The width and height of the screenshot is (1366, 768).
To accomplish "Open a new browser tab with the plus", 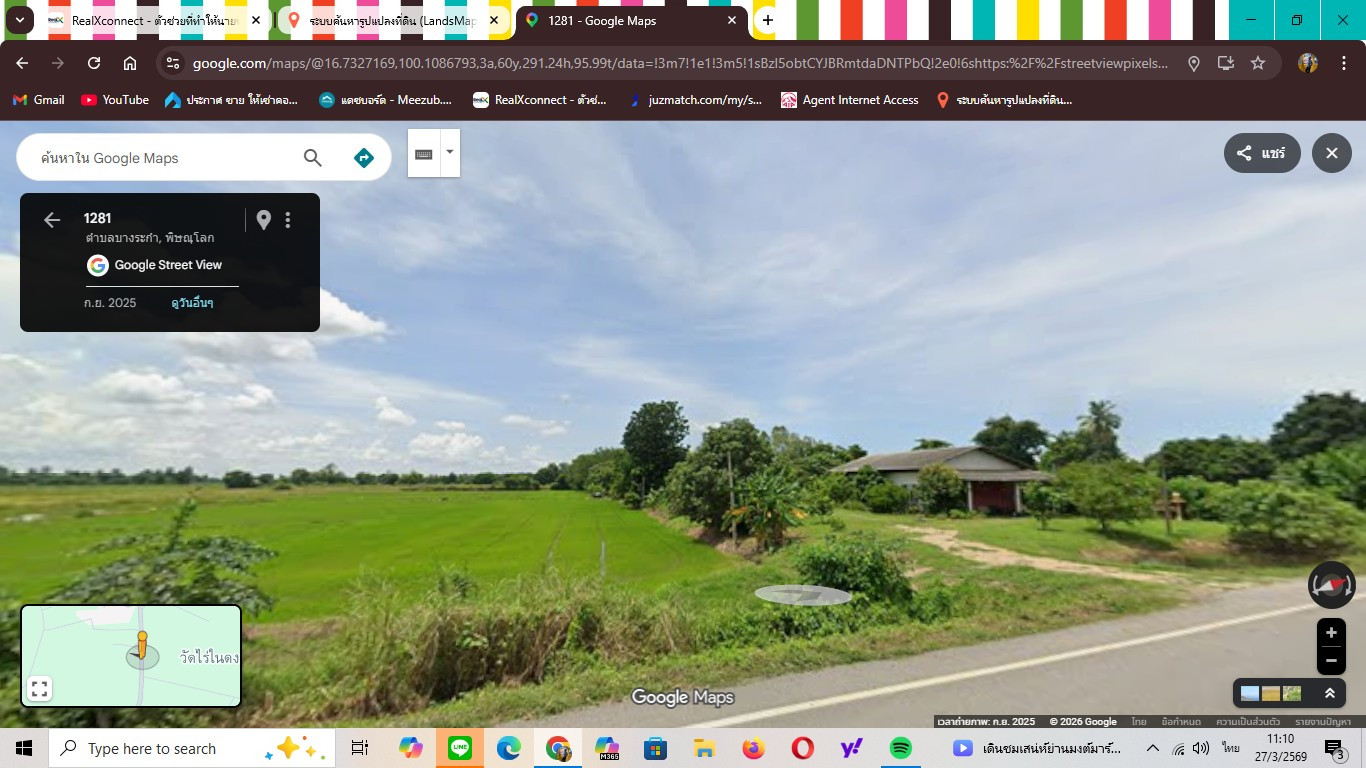I will (x=767, y=20).
